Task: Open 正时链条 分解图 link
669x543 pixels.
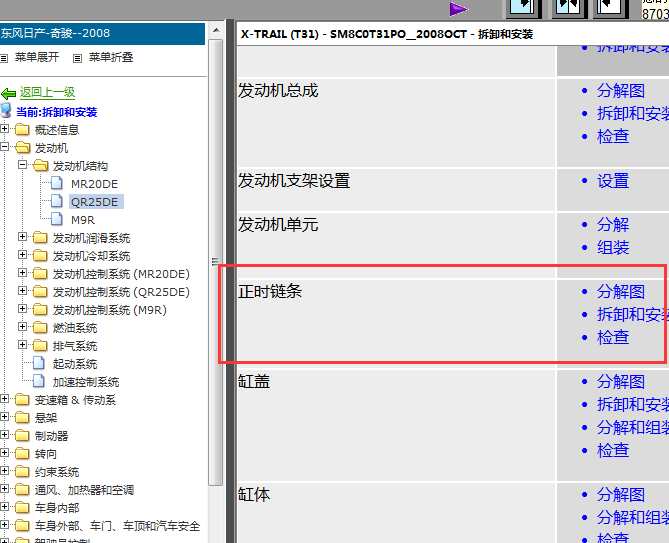Action: click(621, 292)
